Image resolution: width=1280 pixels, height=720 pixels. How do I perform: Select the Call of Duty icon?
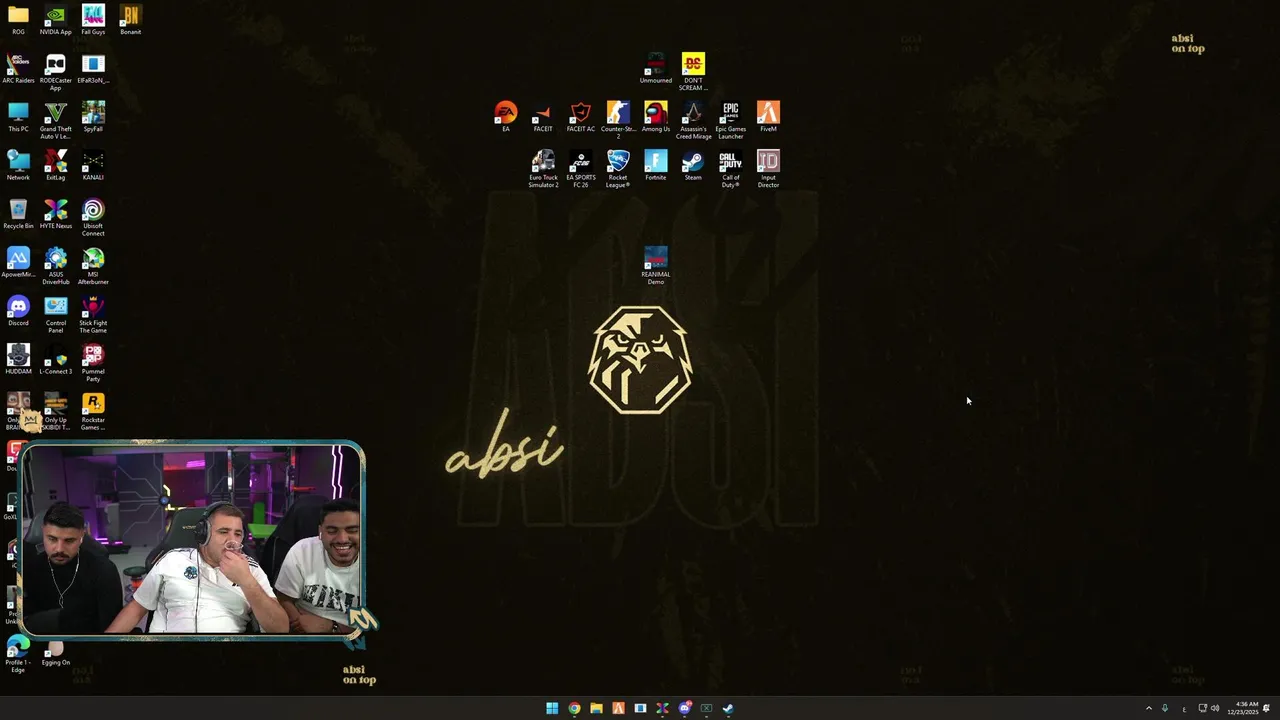(x=730, y=169)
